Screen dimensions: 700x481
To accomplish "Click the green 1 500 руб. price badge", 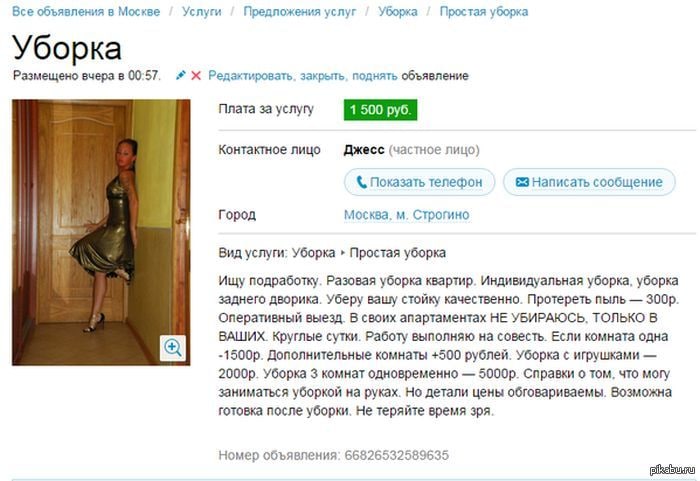I will pos(380,110).
